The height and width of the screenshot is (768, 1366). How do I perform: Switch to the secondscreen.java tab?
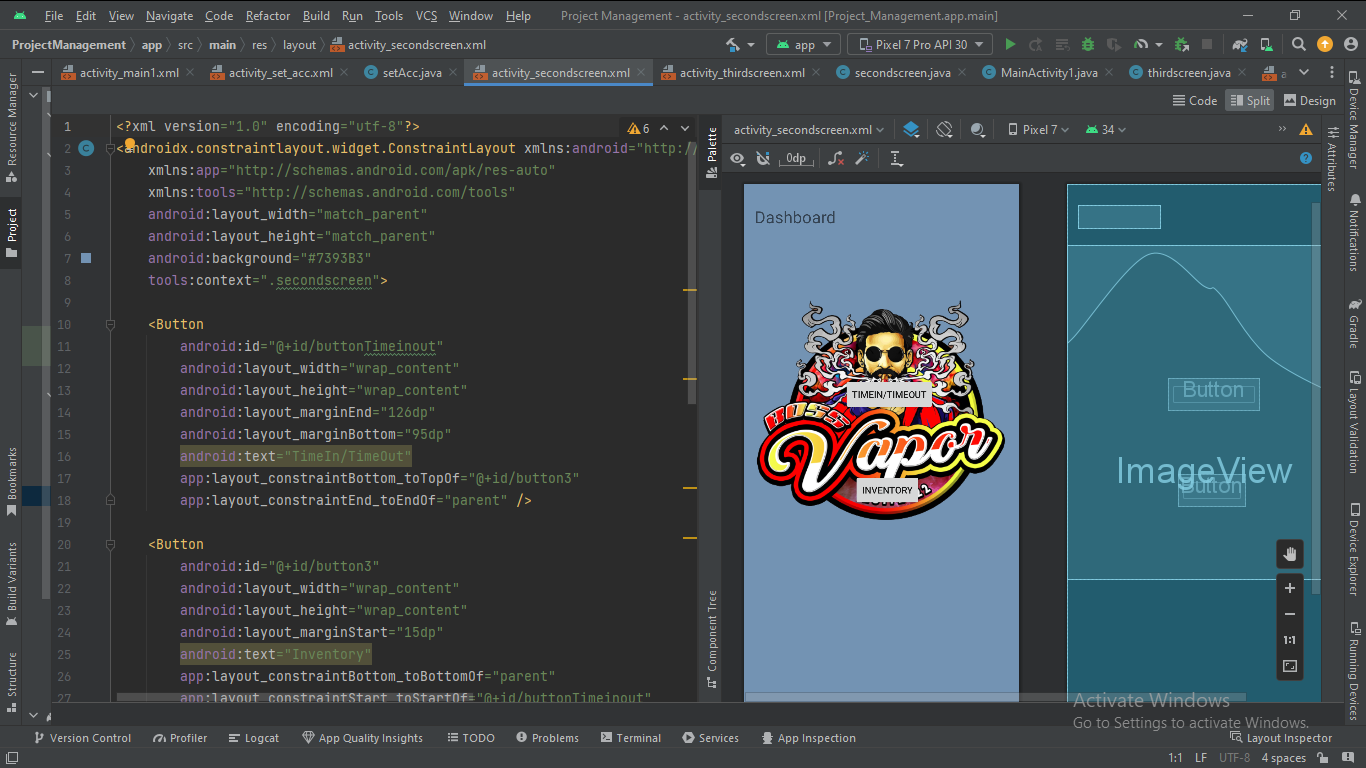tap(900, 73)
